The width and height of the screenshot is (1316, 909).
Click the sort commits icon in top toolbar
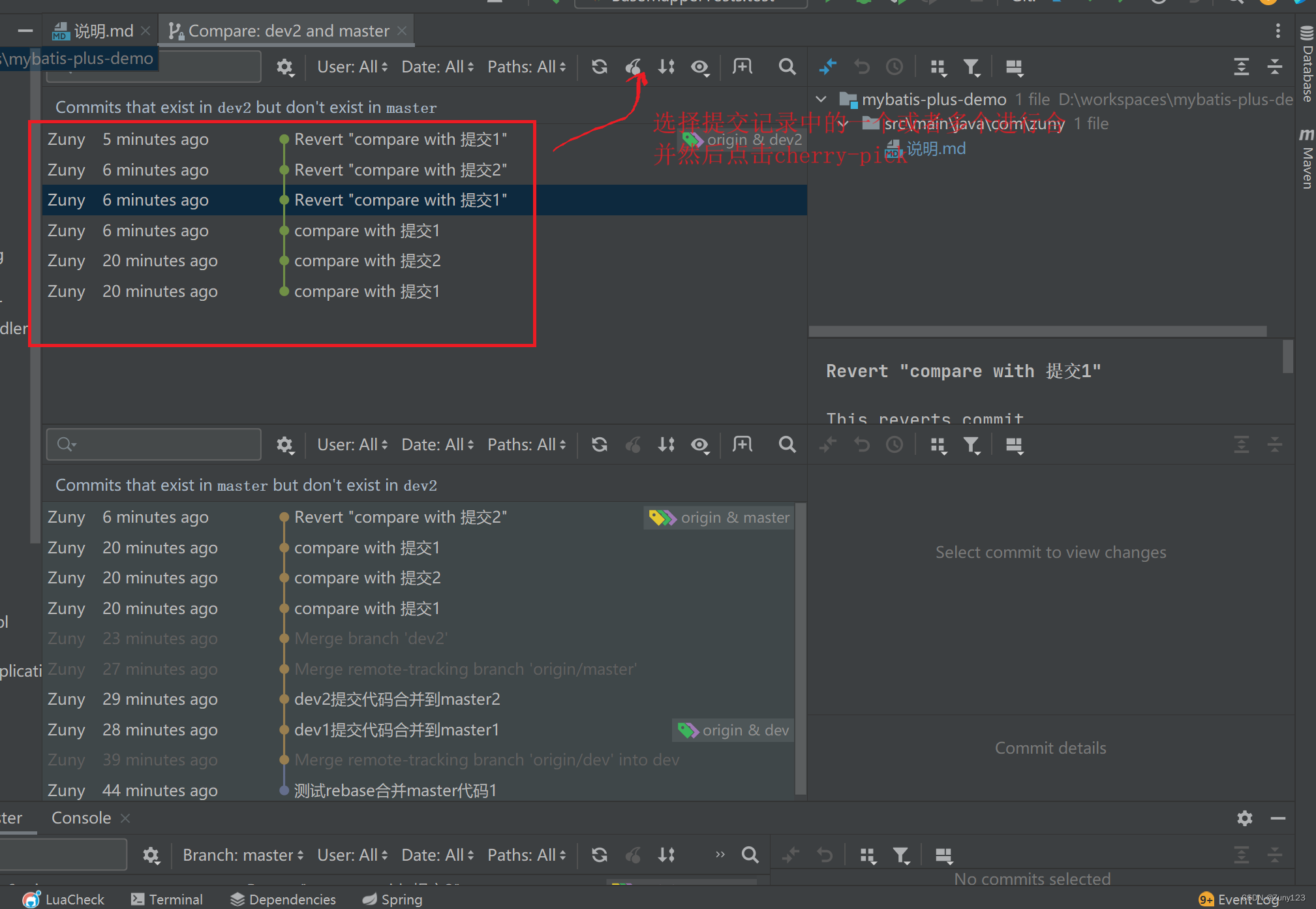pos(666,67)
